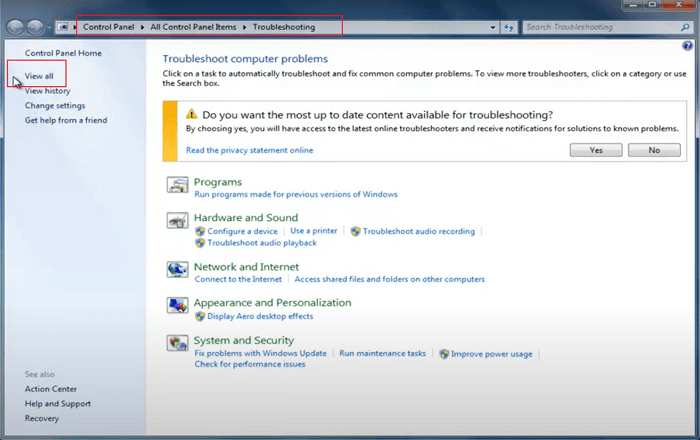Launch Troubleshoot audio playback
This screenshot has height=440, width=700.
pyautogui.click(x=261, y=243)
